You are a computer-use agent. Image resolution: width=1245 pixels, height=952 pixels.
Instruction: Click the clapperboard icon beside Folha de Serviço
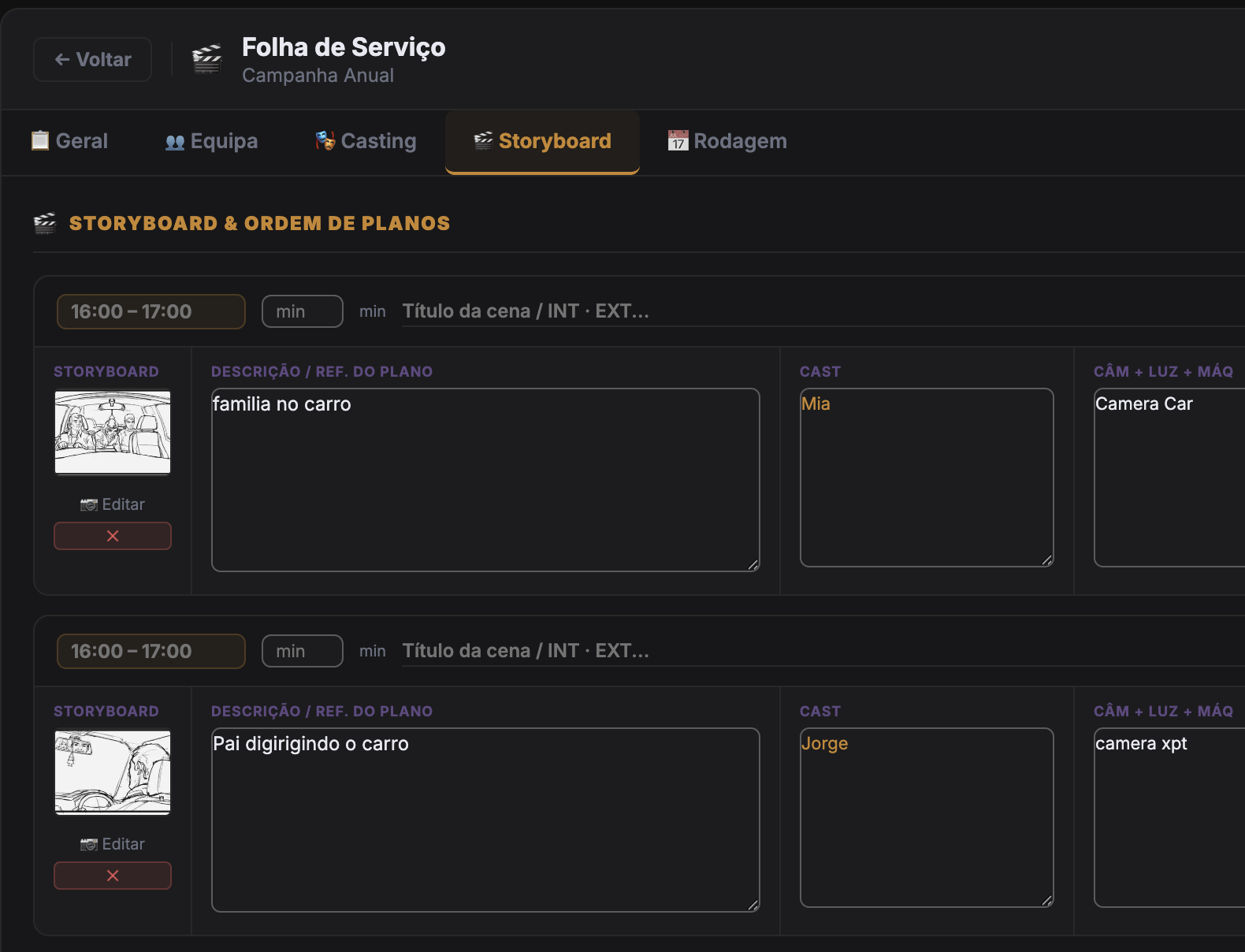point(207,59)
